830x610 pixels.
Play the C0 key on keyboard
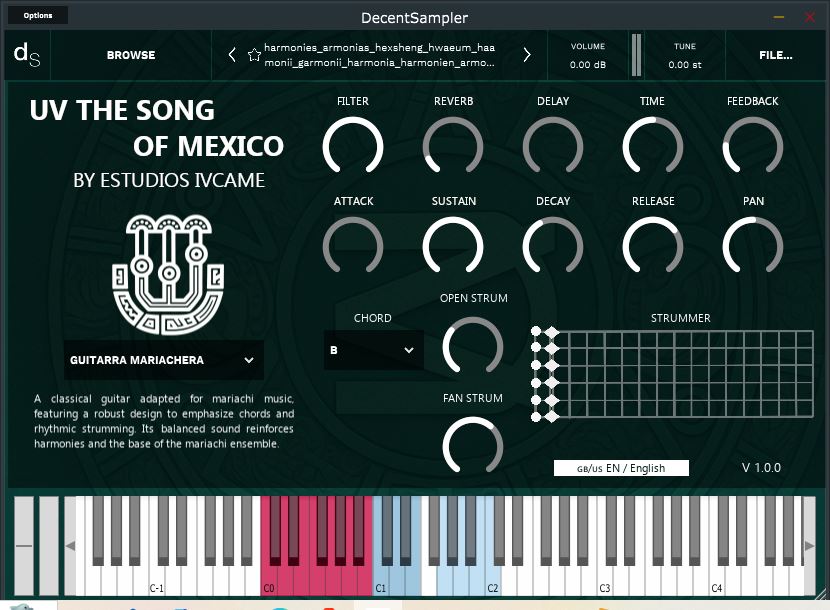pyautogui.click(x=267, y=582)
